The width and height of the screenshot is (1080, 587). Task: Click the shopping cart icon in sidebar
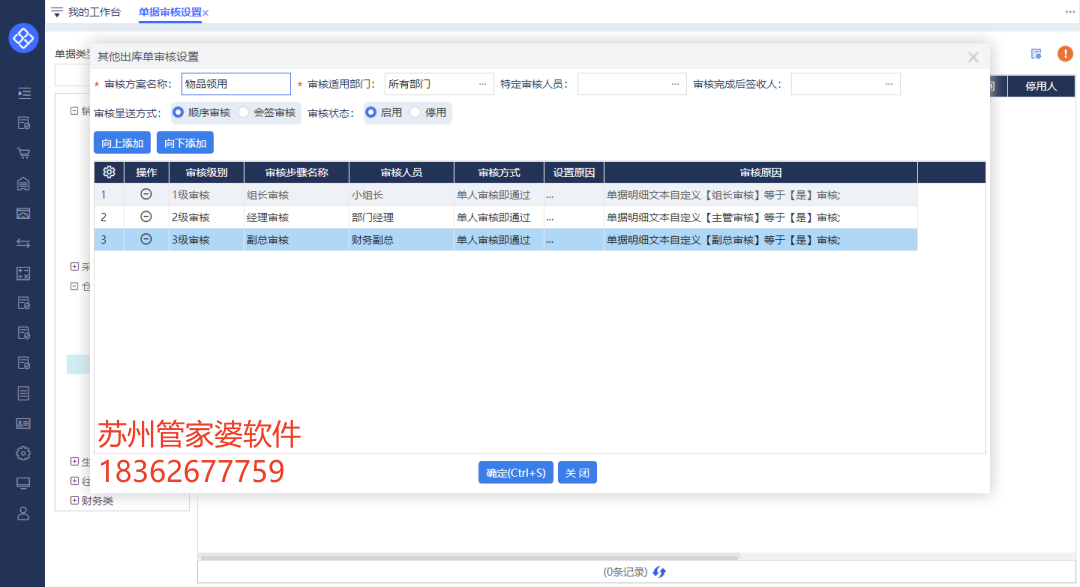click(23, 153)
